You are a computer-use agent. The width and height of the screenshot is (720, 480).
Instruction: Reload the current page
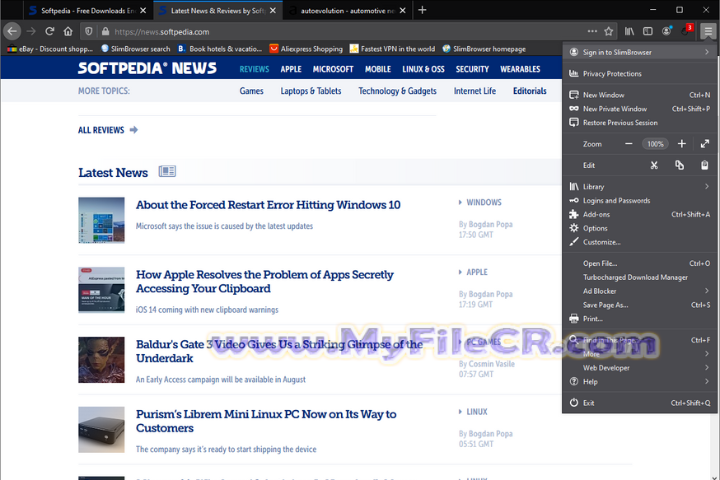50,32
